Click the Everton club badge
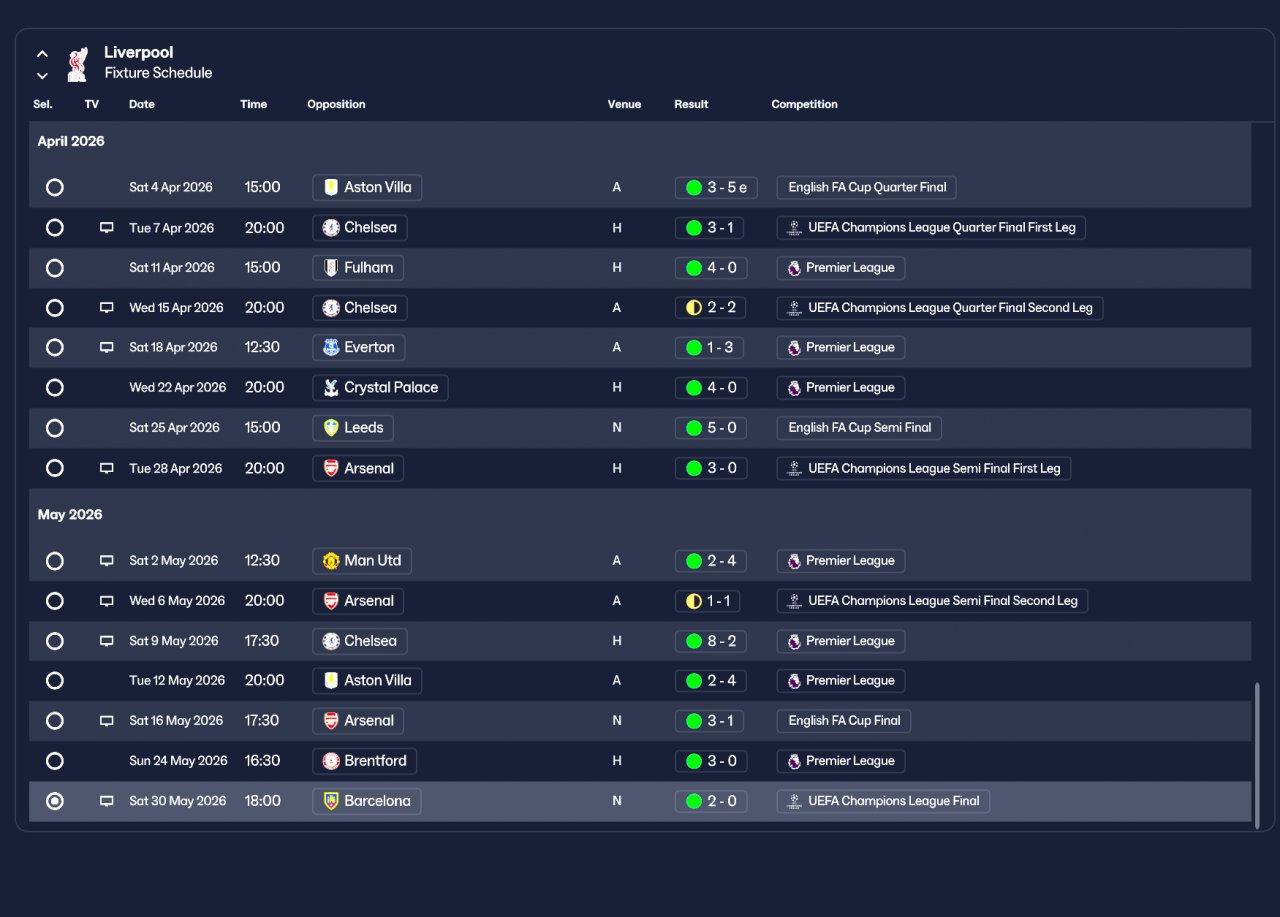The image size is (1280, 917). click(x=331, y=348)
